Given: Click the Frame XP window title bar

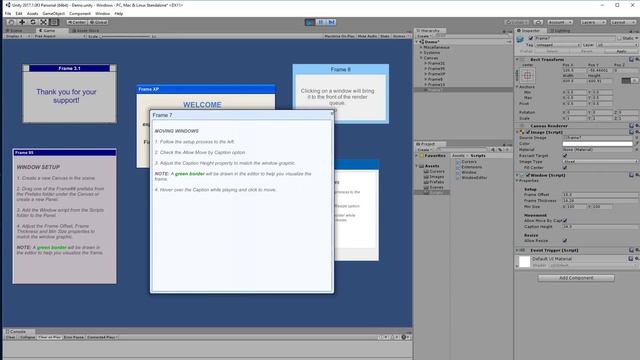Looking at the screenshot, I should 206,89.
